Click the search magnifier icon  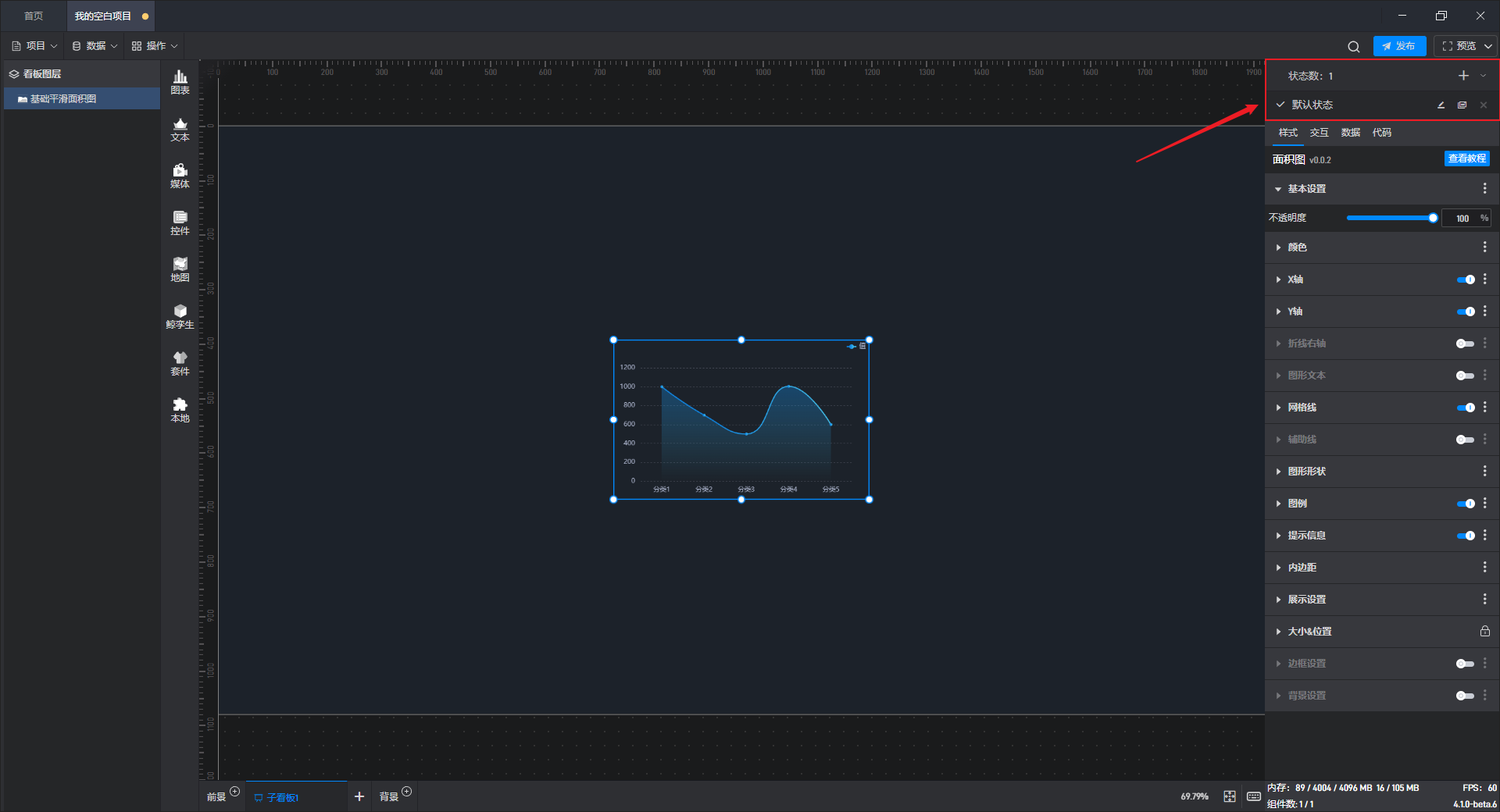click(1354, 47)
